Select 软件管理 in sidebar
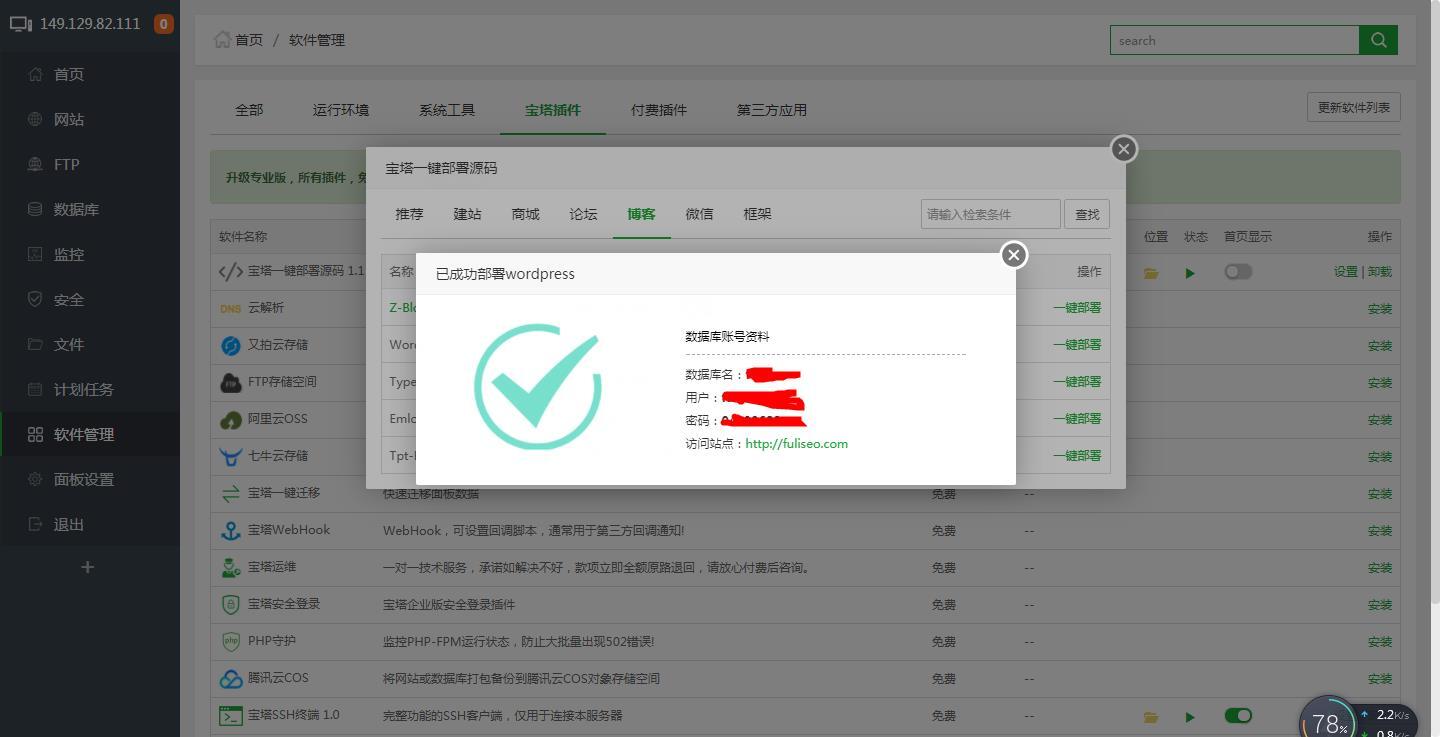 pyautogui.click(x=84, y=434)
